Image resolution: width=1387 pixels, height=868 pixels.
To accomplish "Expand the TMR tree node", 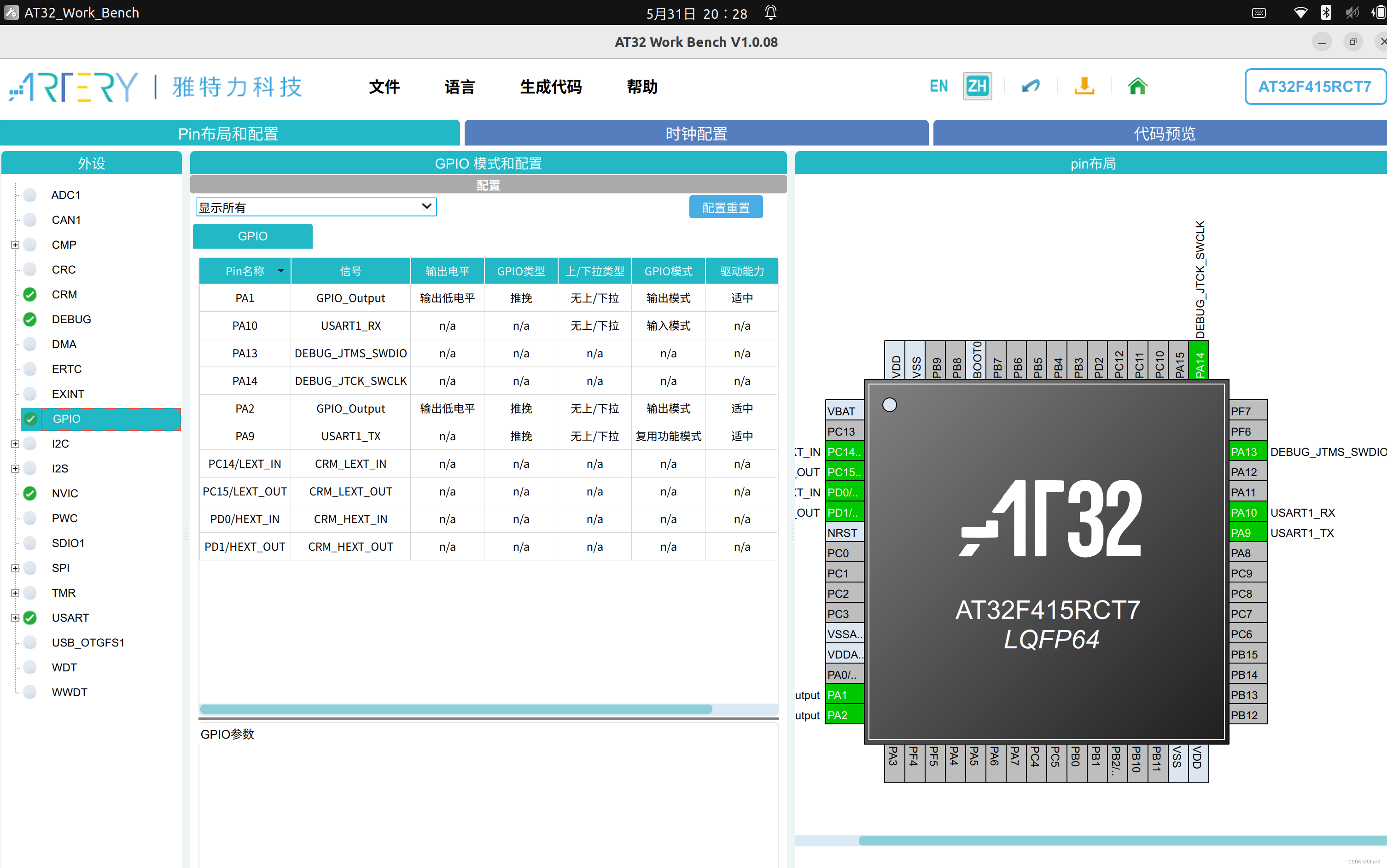I will [x=14, y=593].
